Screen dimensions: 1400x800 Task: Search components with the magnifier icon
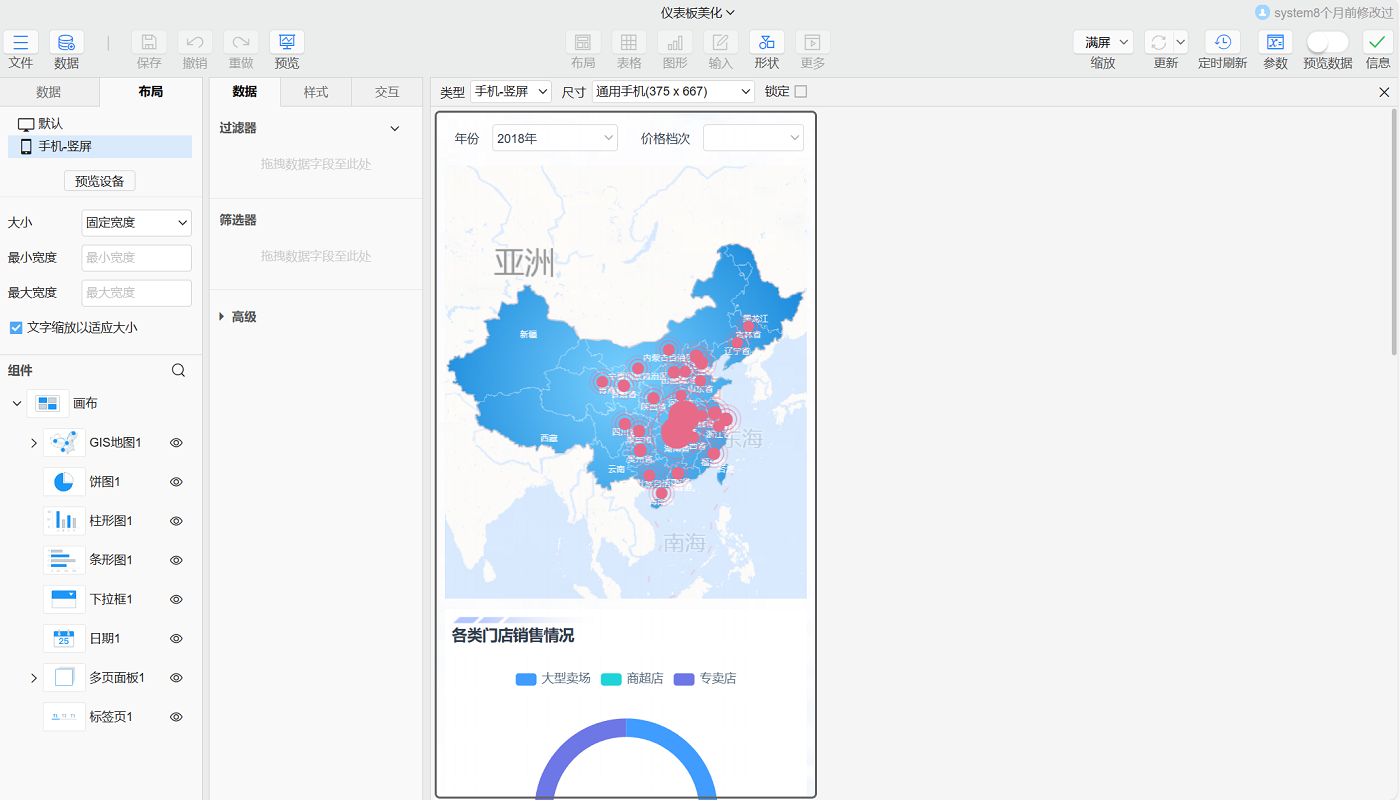point(178,370)
